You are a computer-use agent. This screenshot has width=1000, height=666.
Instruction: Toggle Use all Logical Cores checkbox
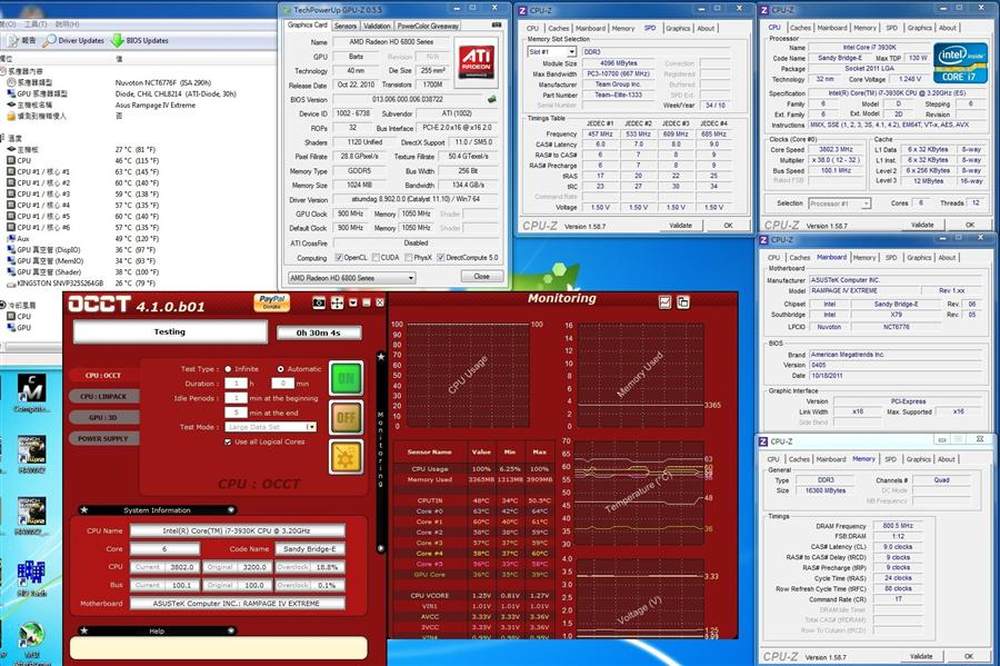[228, 441]
